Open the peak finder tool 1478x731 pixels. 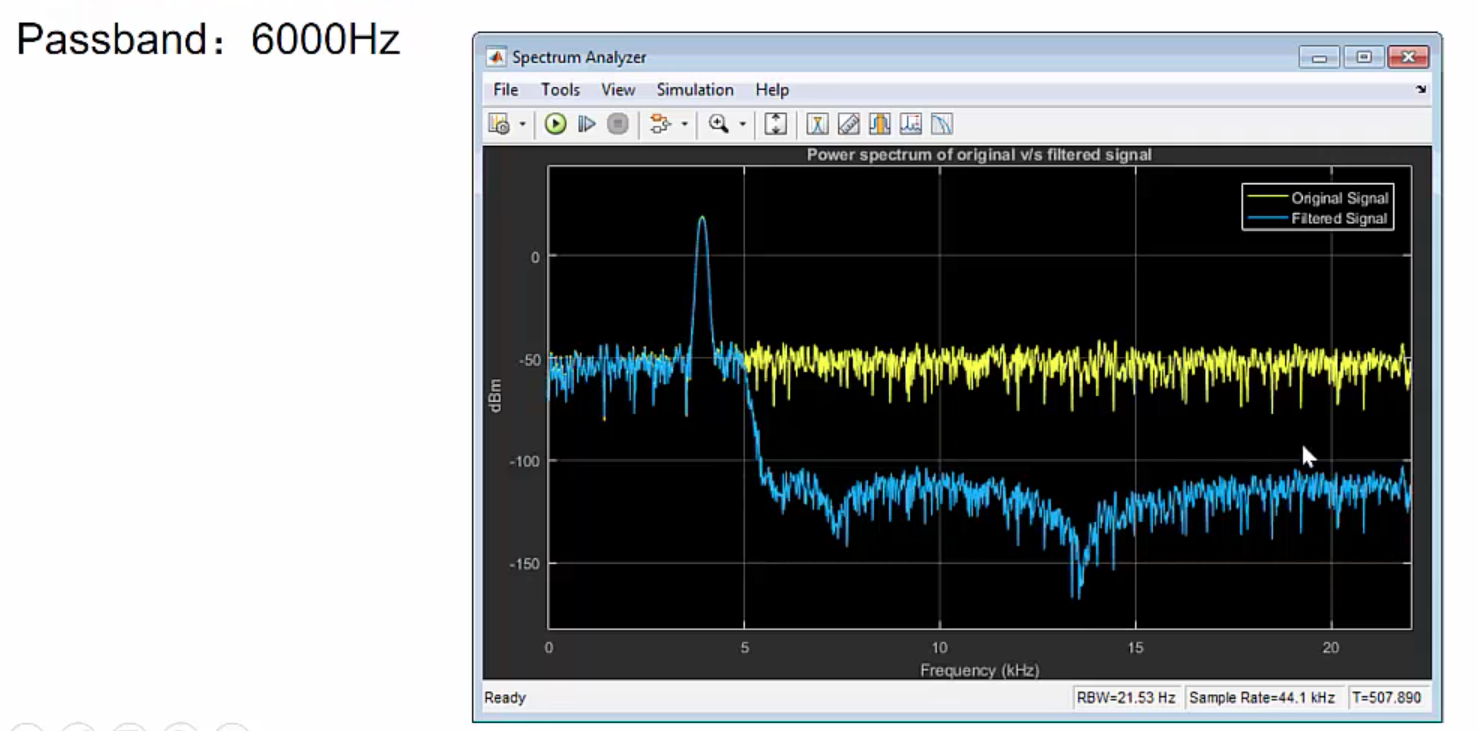pos(880,124)
